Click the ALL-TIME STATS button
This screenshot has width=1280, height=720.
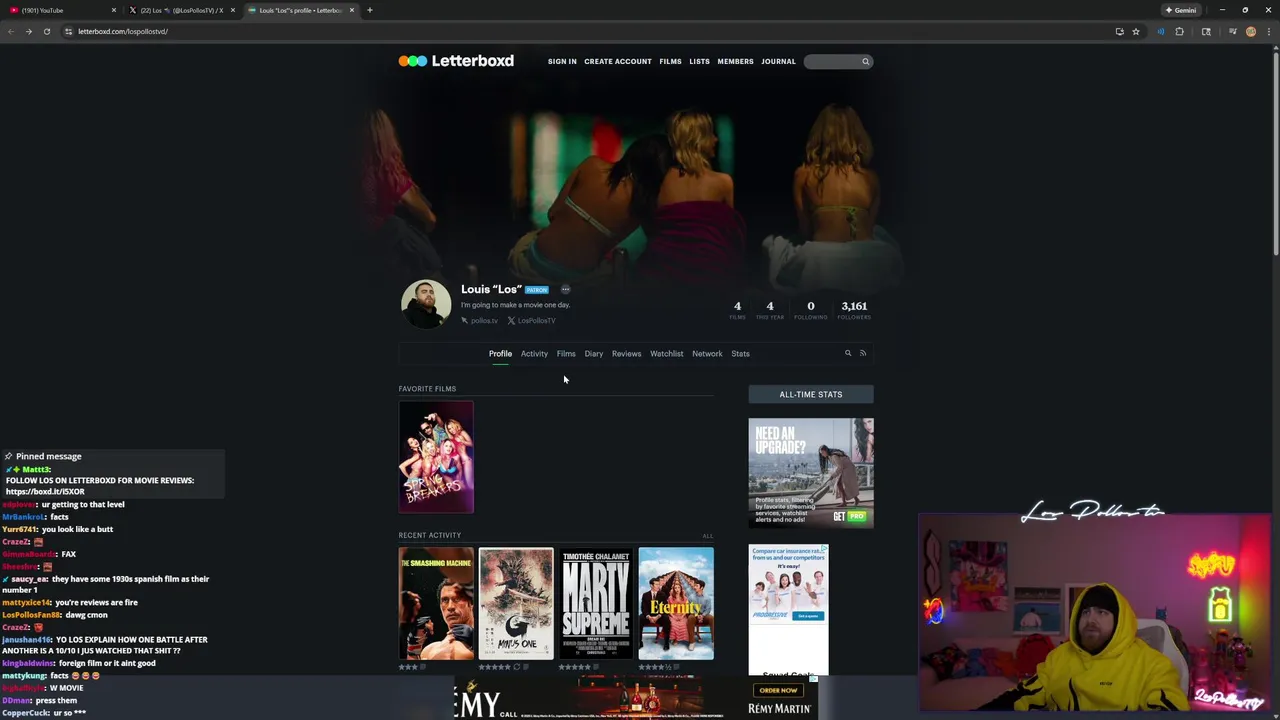811,394
